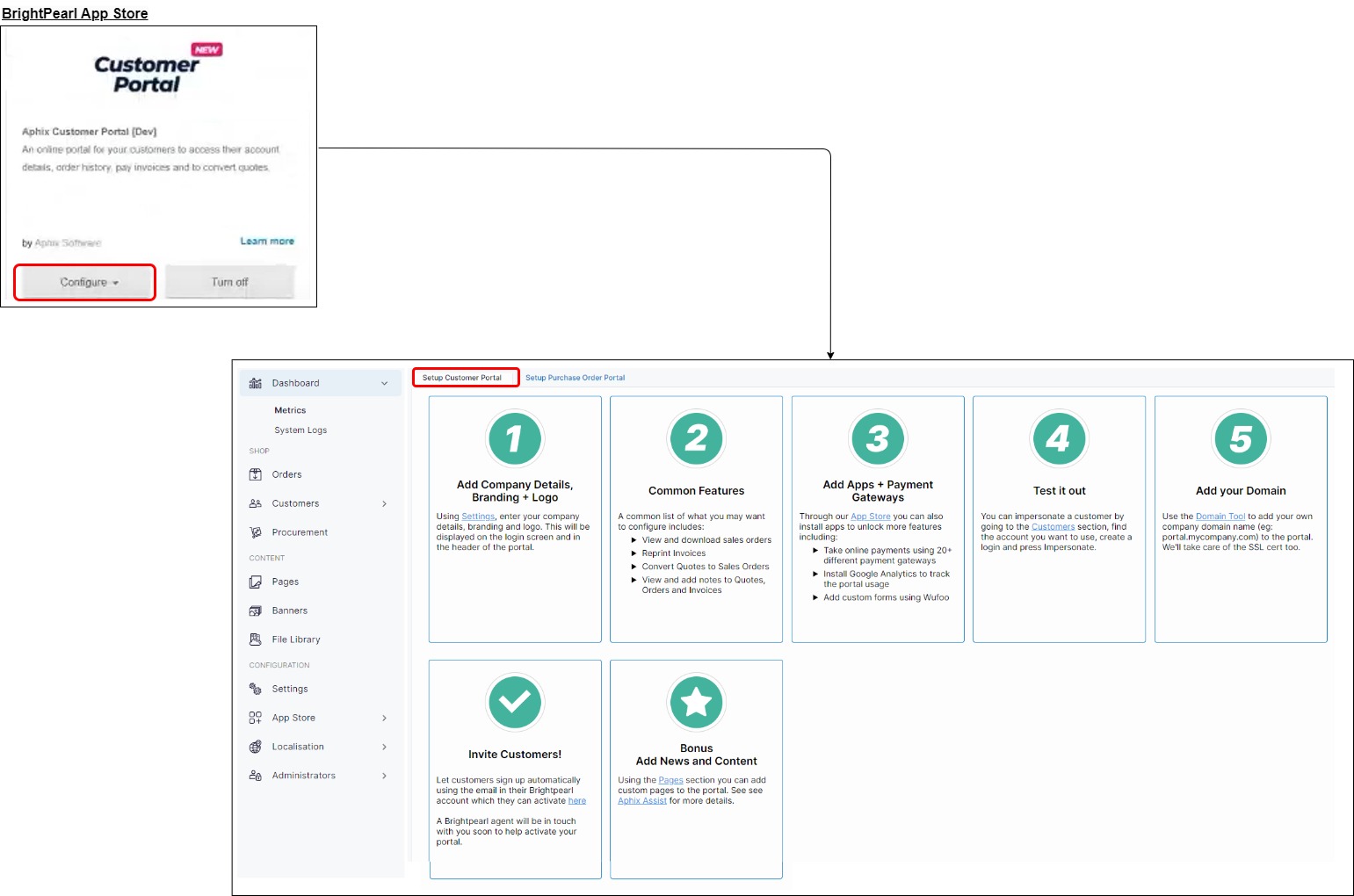Click the File Library icon
1354x896 pixels.
(256, 639)
